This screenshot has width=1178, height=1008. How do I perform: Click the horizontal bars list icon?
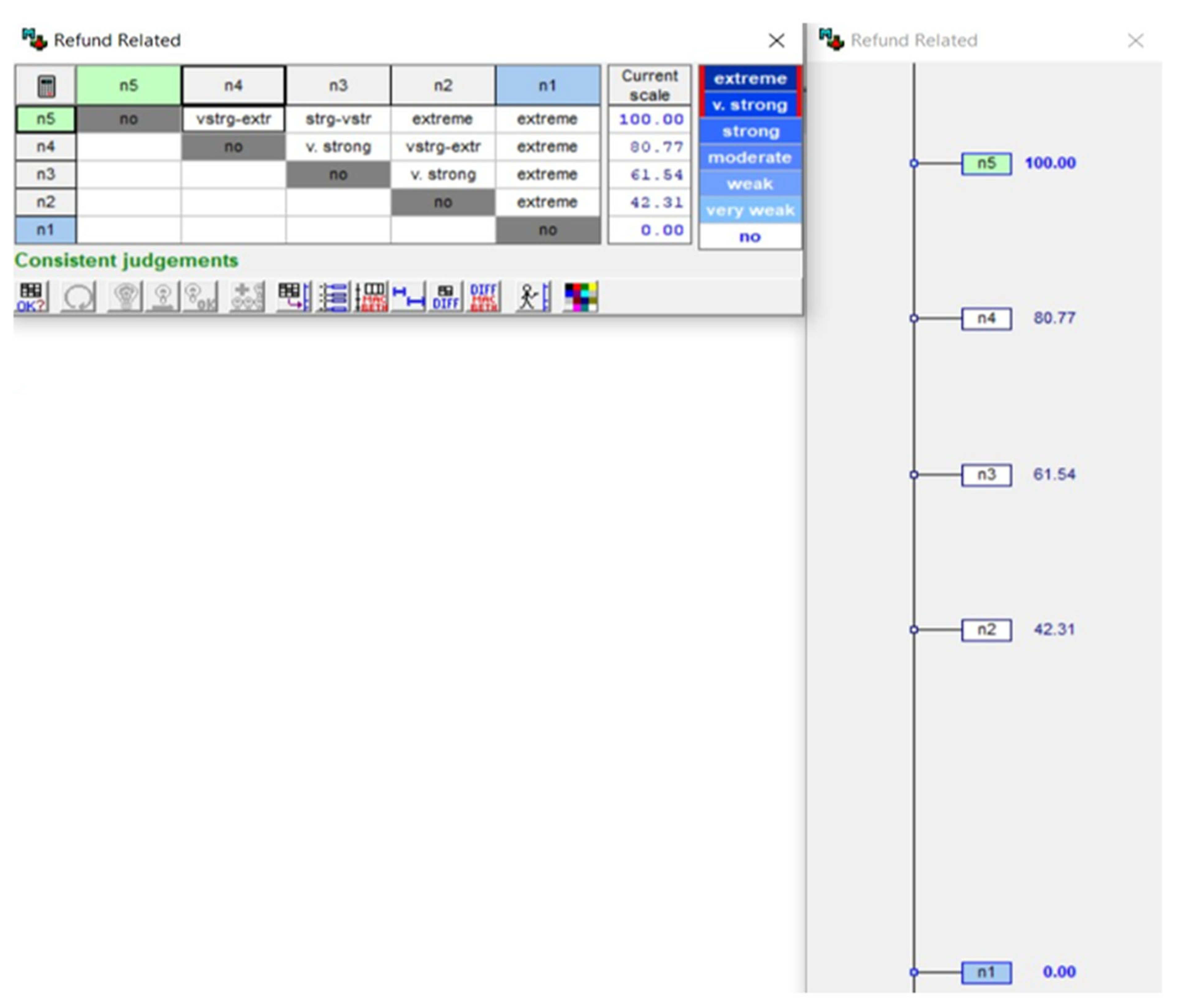click(x=334, y=296)
